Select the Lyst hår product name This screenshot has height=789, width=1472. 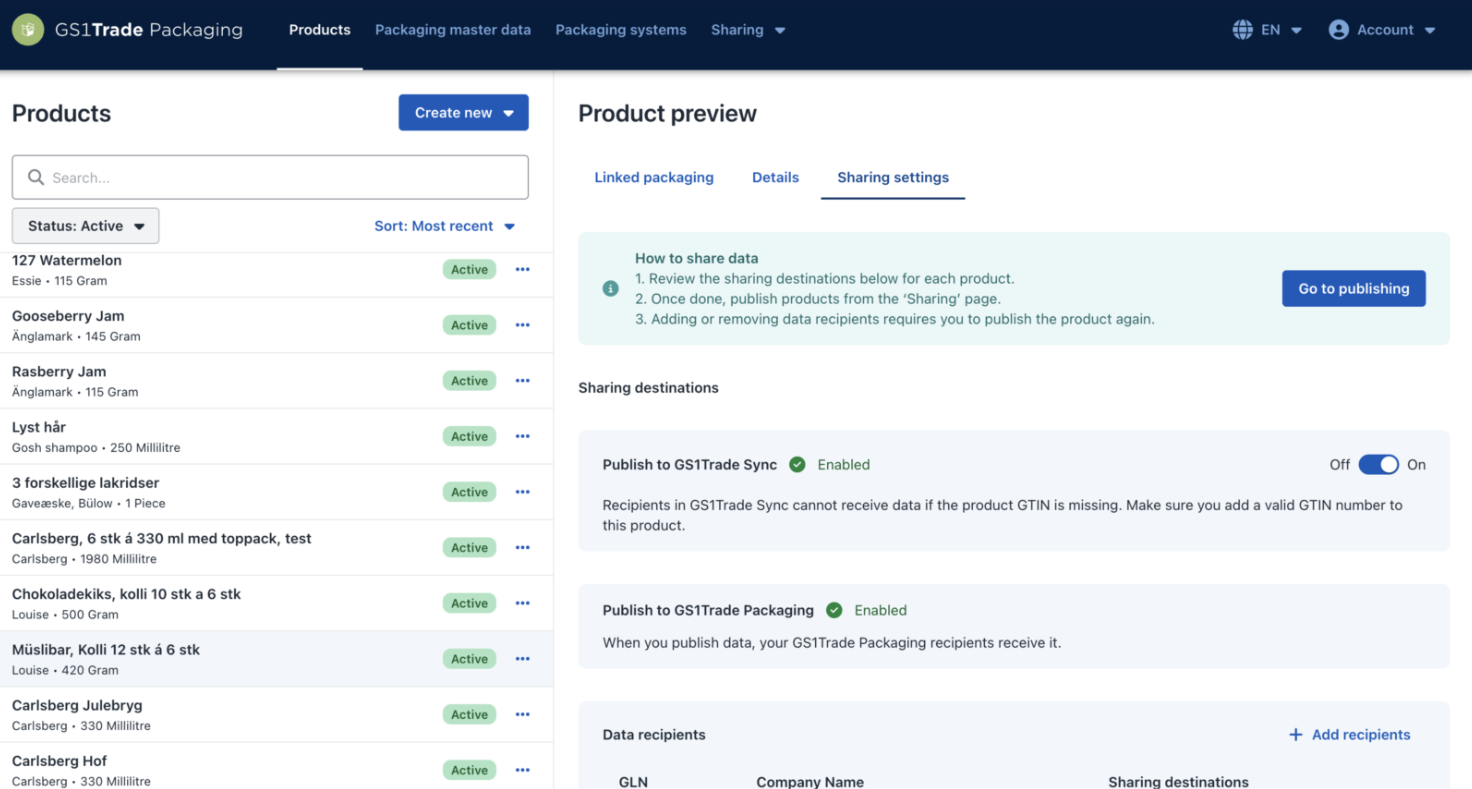point(39,427)
